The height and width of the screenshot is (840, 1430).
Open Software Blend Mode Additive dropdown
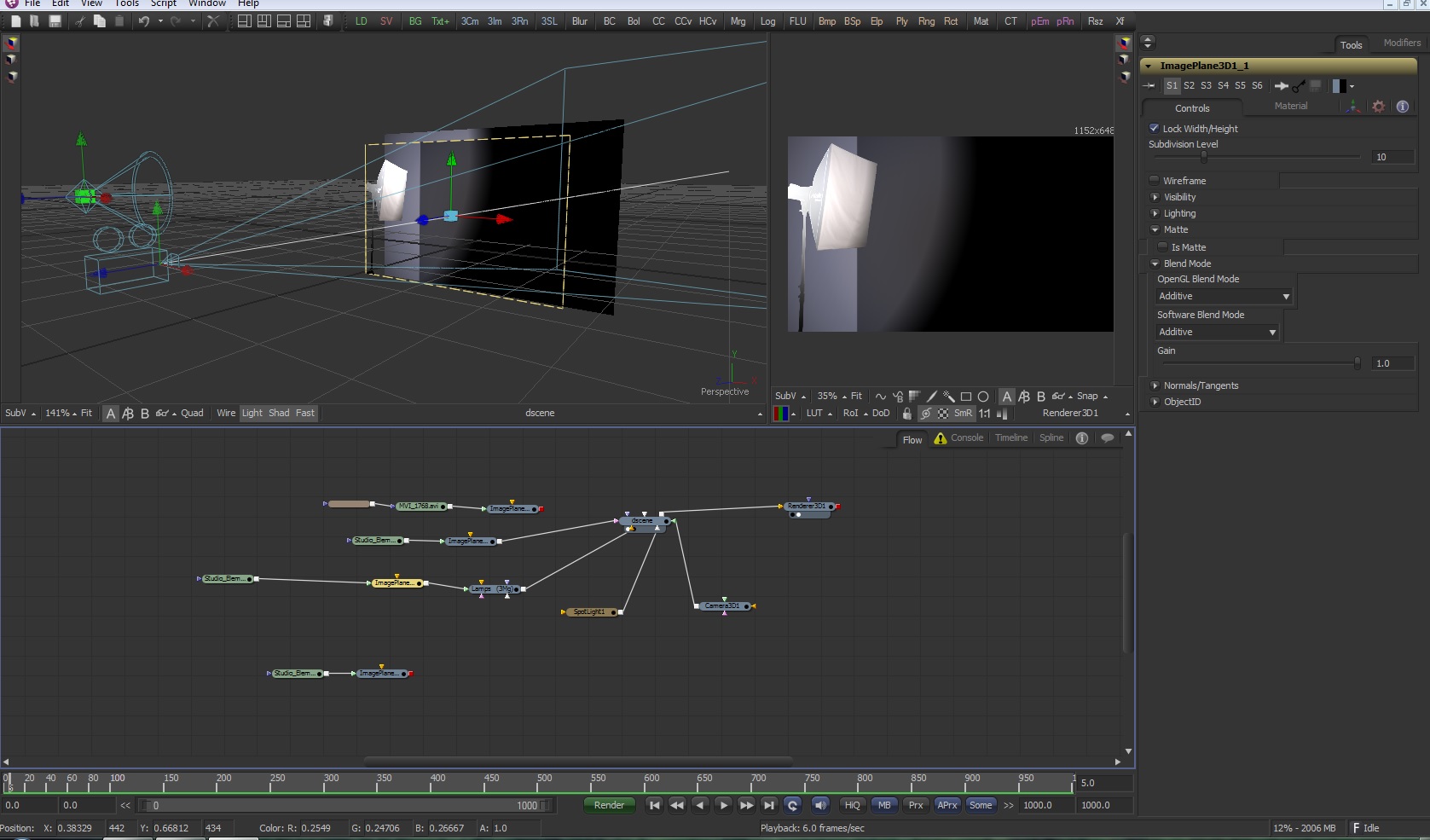coord(1217,332)
